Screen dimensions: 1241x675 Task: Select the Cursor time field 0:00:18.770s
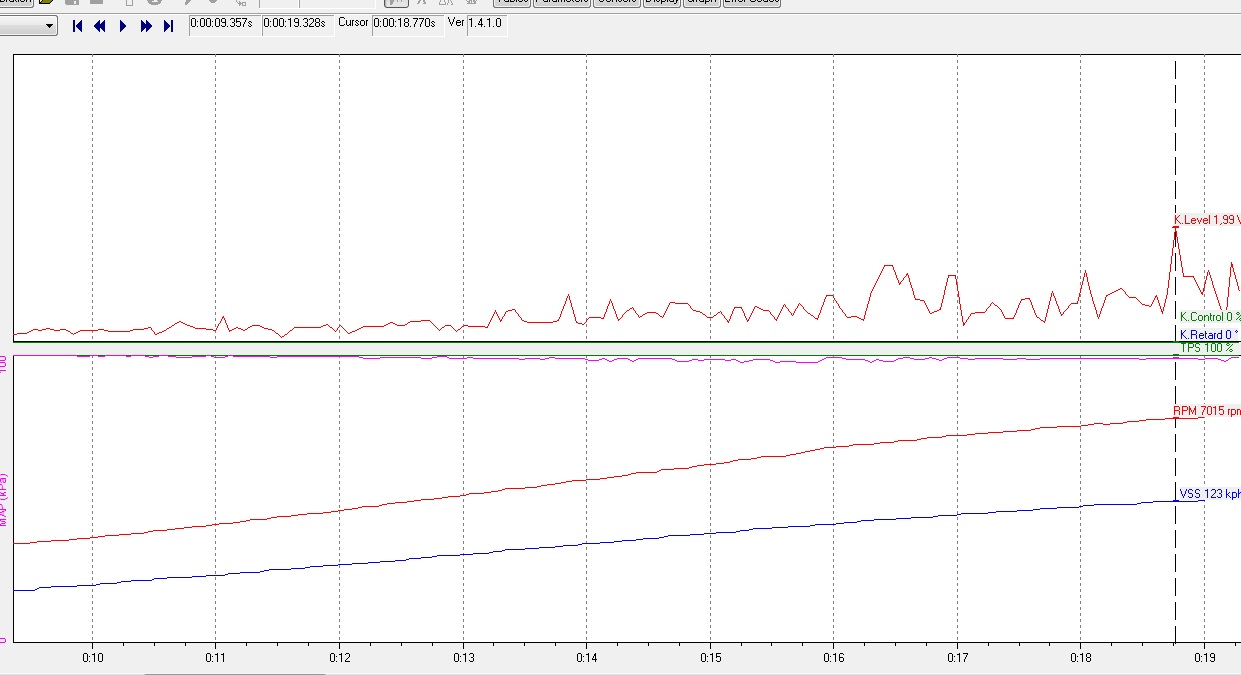pos(405,23)
